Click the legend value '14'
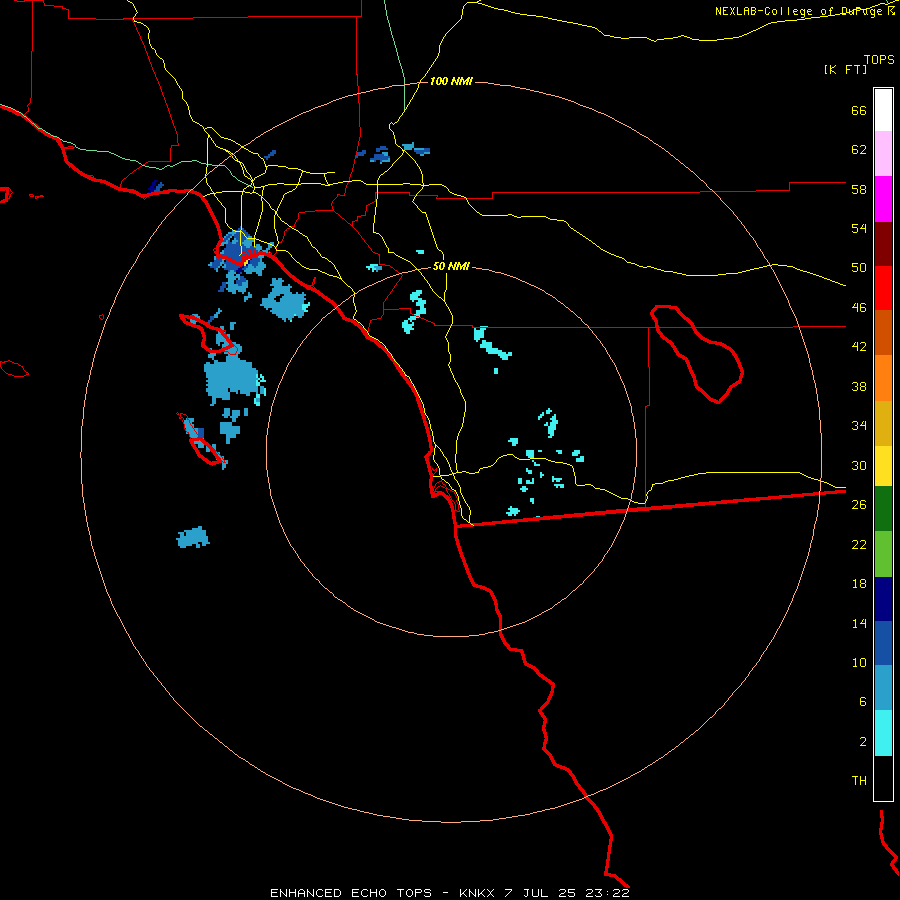The height and width of the screenshot is (900, 900). point(859,623)
